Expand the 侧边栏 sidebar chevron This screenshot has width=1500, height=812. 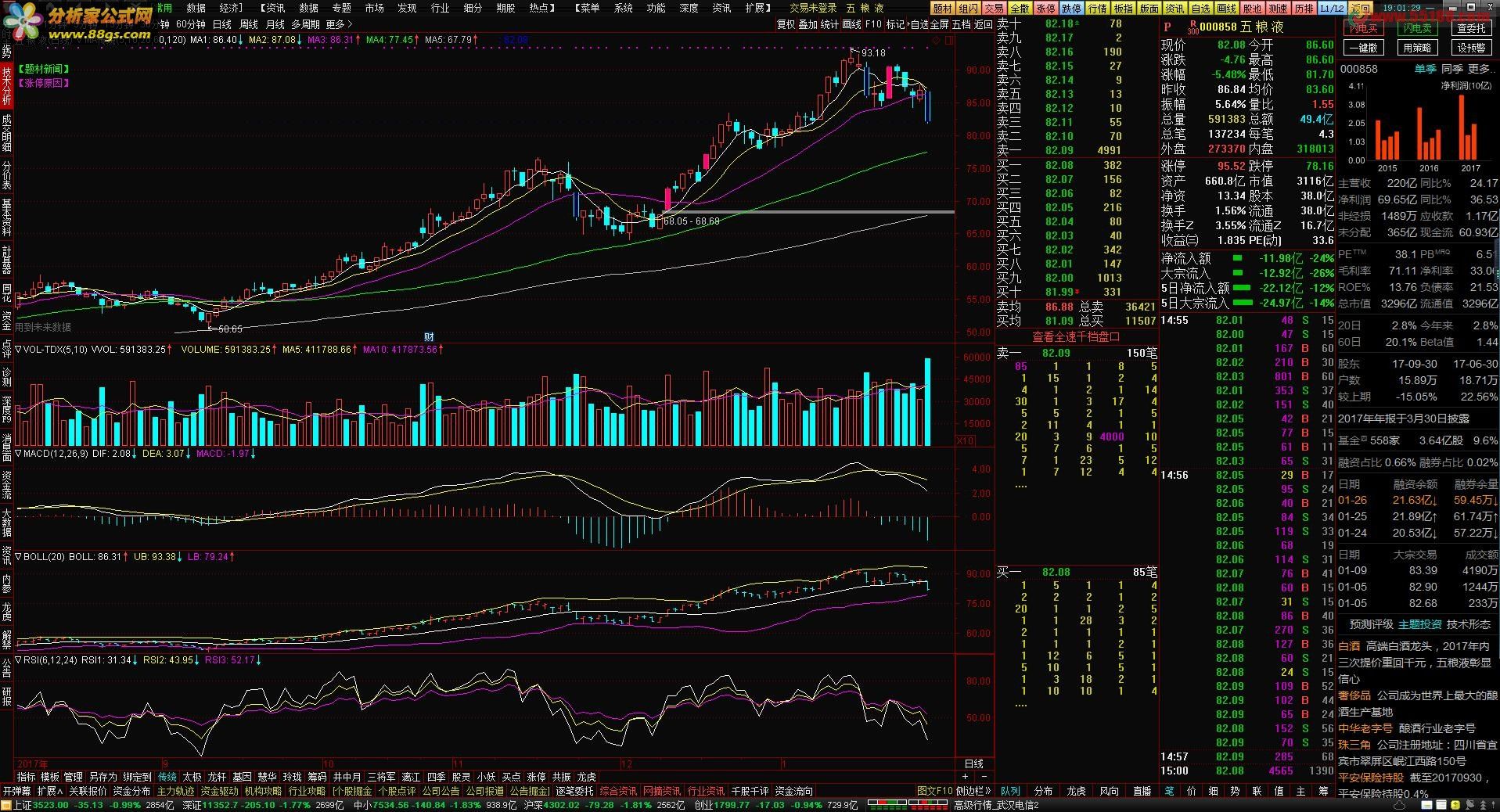973,791
